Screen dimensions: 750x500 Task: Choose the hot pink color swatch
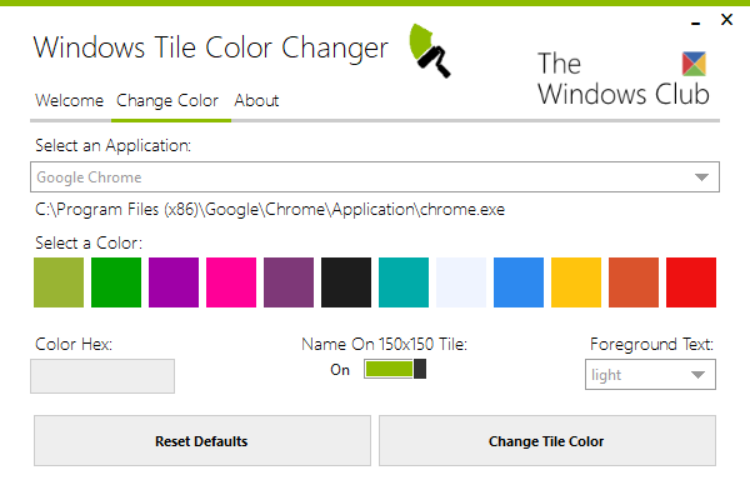(231, 282)
